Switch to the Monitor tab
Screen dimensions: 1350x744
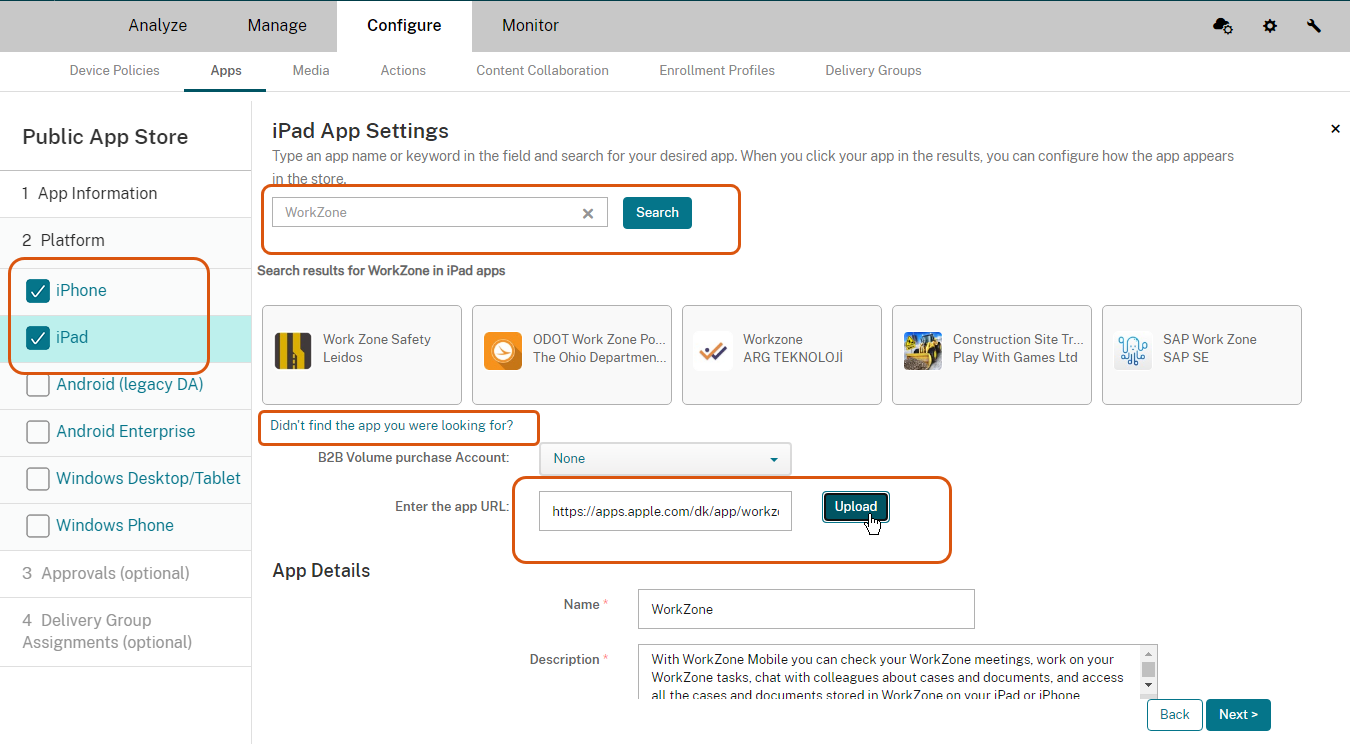[530, 26]
